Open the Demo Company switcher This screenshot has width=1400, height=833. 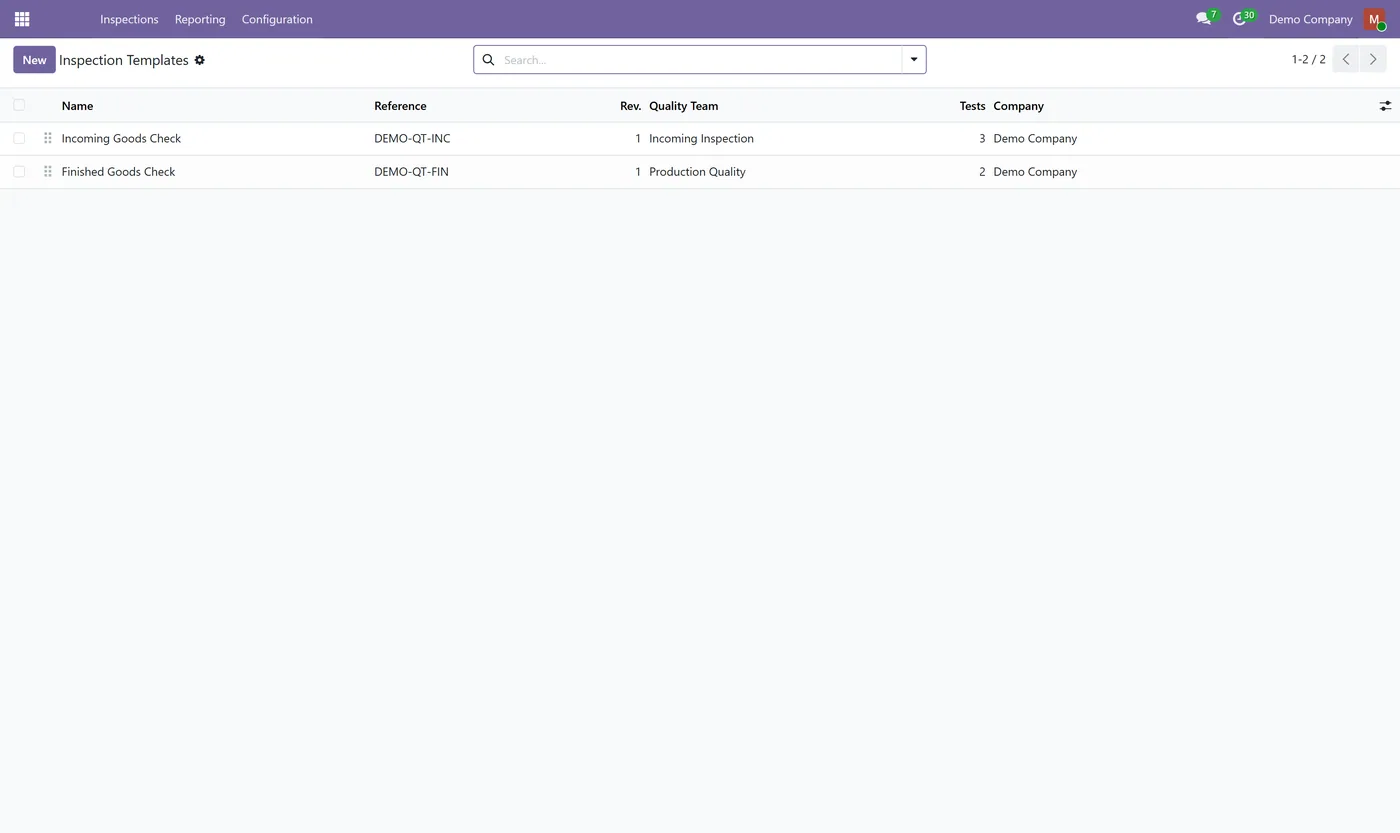[x=1310, y=19]
